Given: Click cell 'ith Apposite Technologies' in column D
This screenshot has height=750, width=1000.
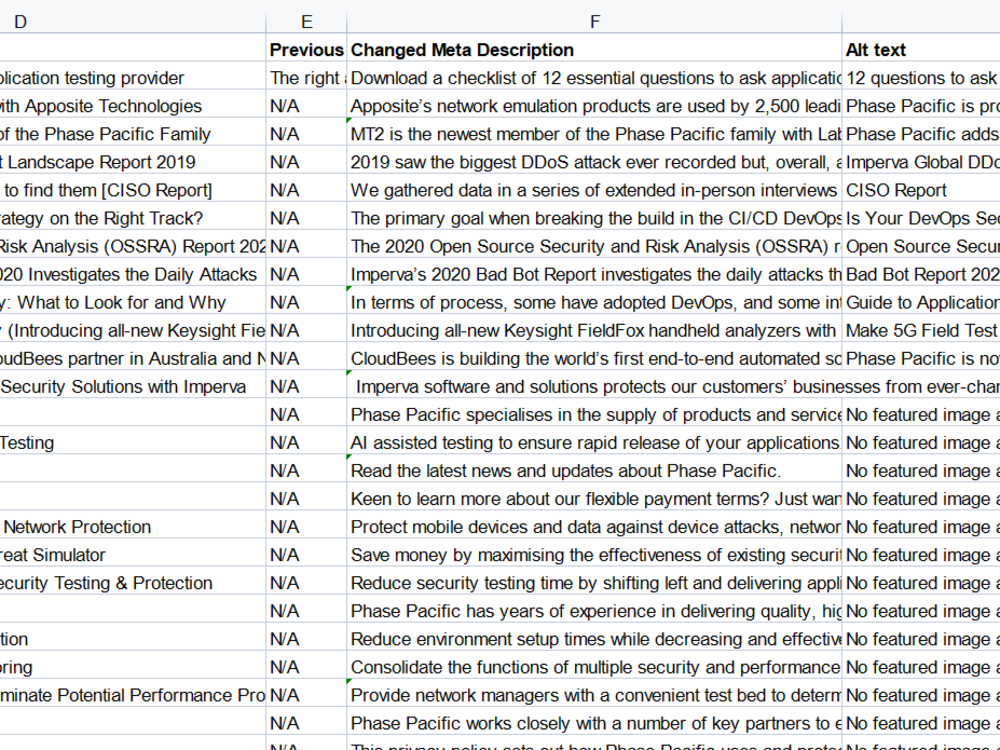Looking at the screenshot, I should [133, 106].
